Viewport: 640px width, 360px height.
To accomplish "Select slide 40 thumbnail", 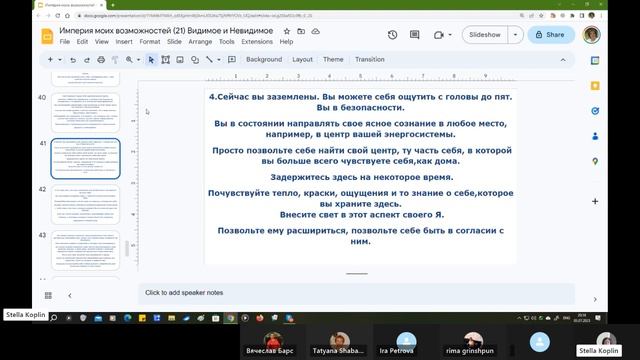I will [x=85, y=113].
